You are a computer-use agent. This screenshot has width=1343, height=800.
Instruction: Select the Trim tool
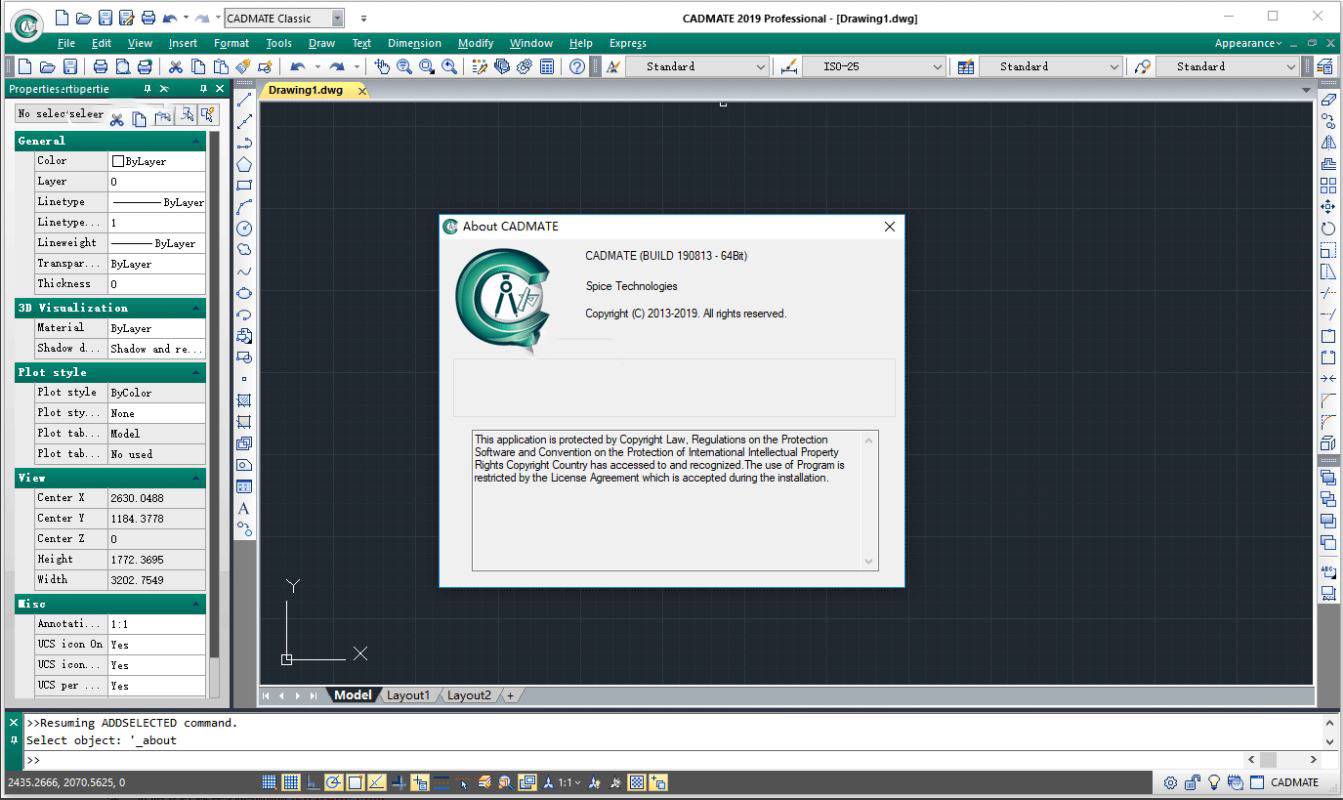[1328, 293]
